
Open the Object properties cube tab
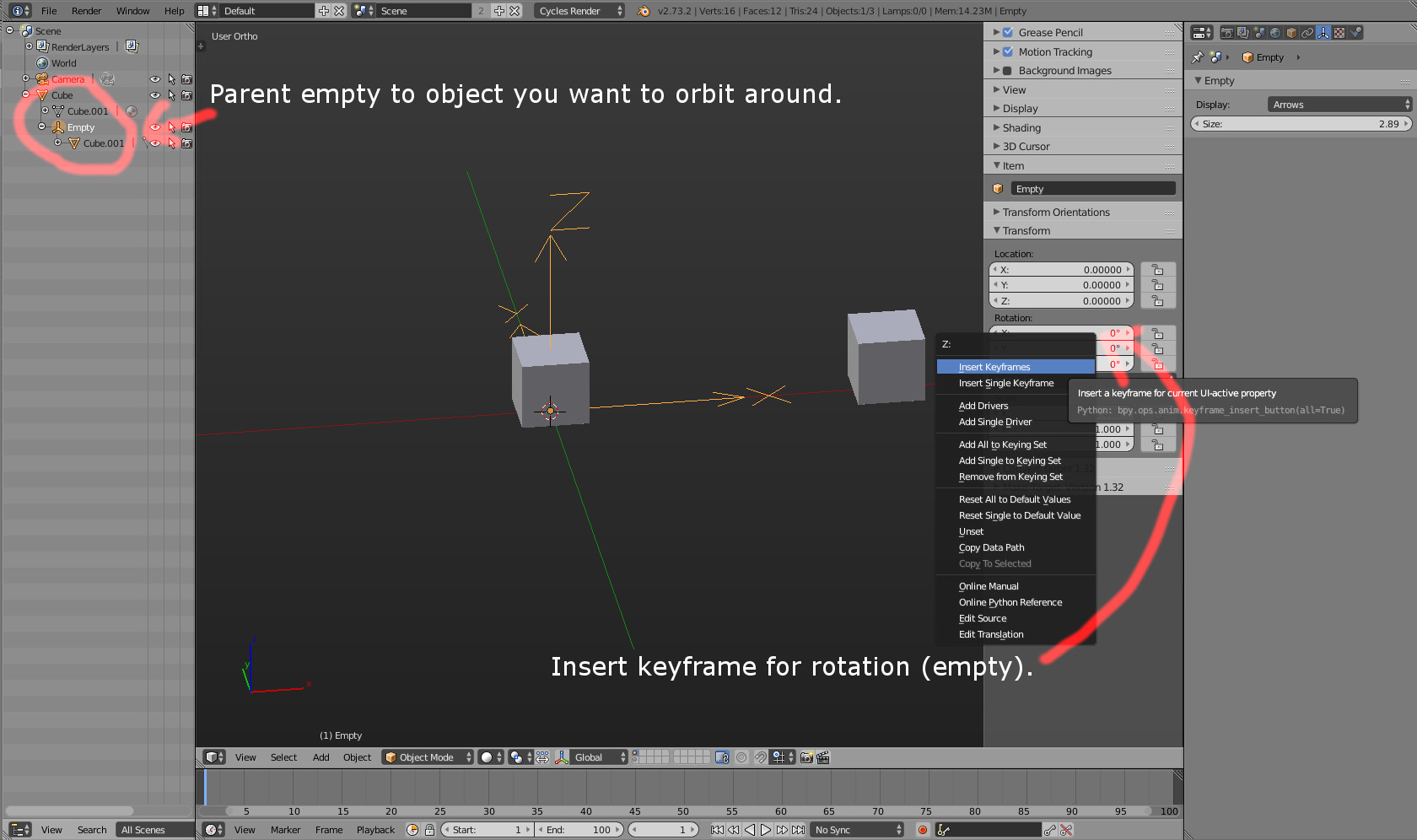pos(1291,33)
